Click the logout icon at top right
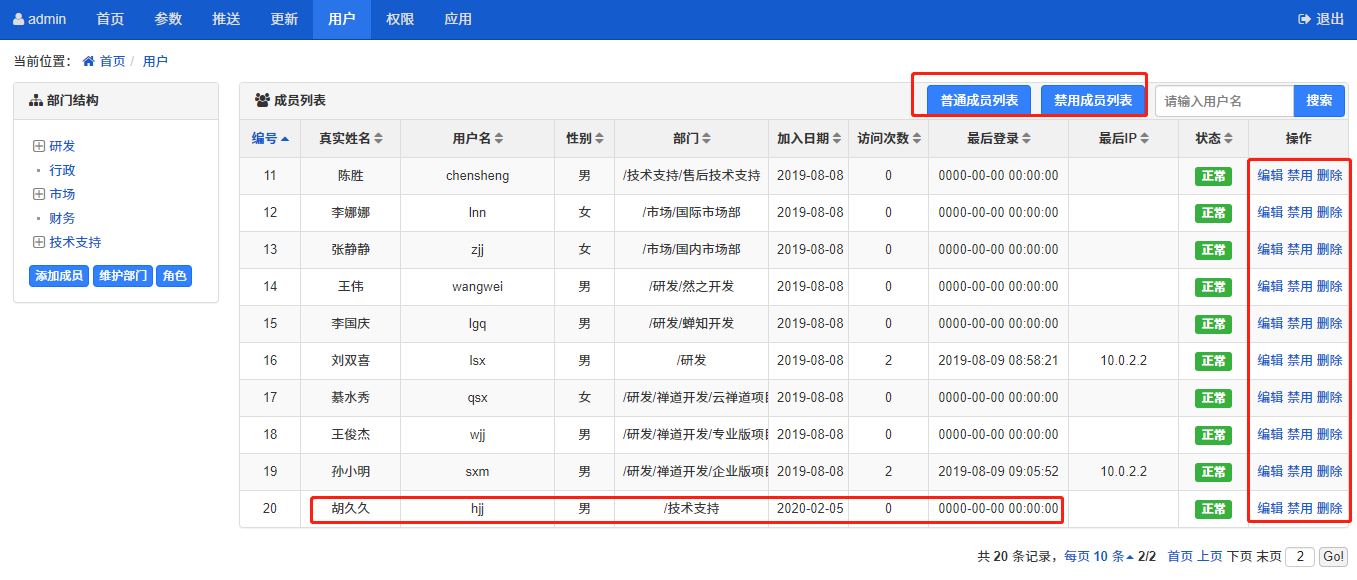The height and width of the screenshot is (580, 1357). 1304,19
